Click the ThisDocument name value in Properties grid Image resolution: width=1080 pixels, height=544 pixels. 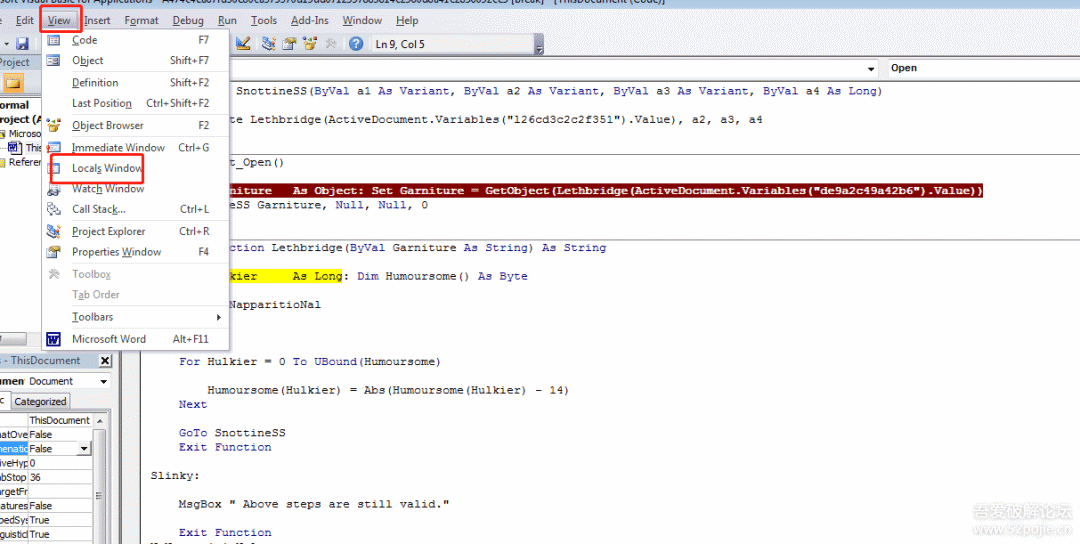(60, 420)
